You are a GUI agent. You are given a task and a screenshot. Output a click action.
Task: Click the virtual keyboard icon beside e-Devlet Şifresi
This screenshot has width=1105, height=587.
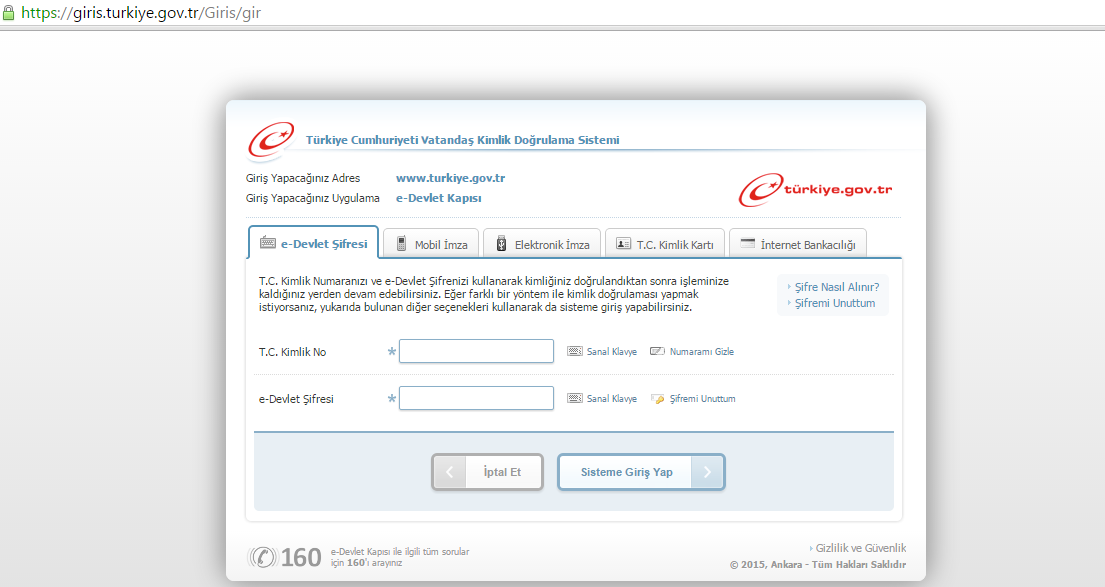tap(575, 398)
